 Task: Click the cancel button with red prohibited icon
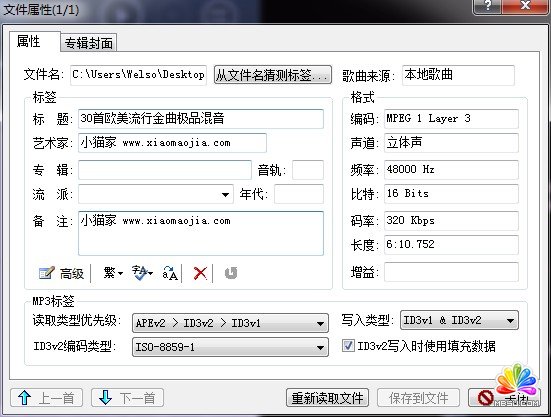click(504, 398)
